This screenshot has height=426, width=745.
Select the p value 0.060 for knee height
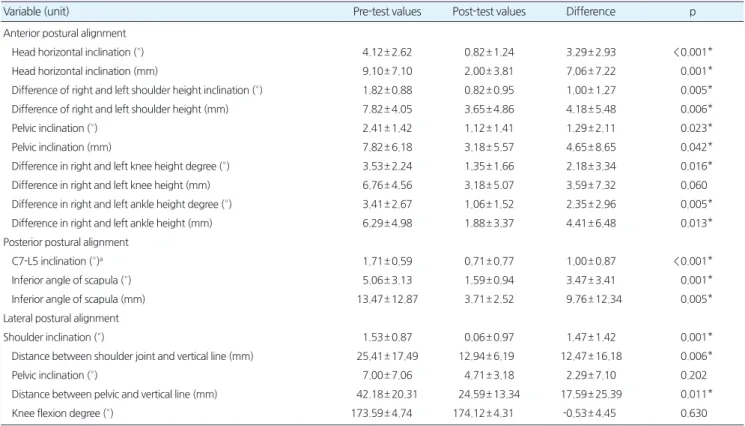(x=694, y=185)
